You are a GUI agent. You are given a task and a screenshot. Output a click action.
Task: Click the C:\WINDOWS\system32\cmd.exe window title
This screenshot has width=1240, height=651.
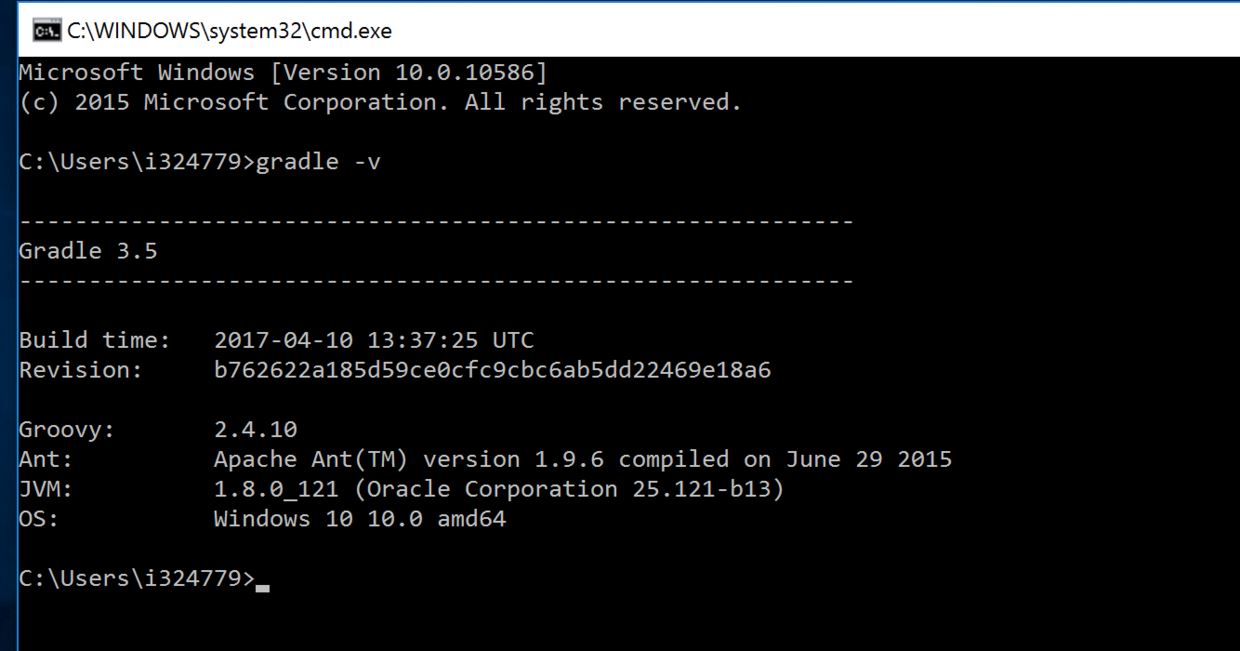pos(229,31)
